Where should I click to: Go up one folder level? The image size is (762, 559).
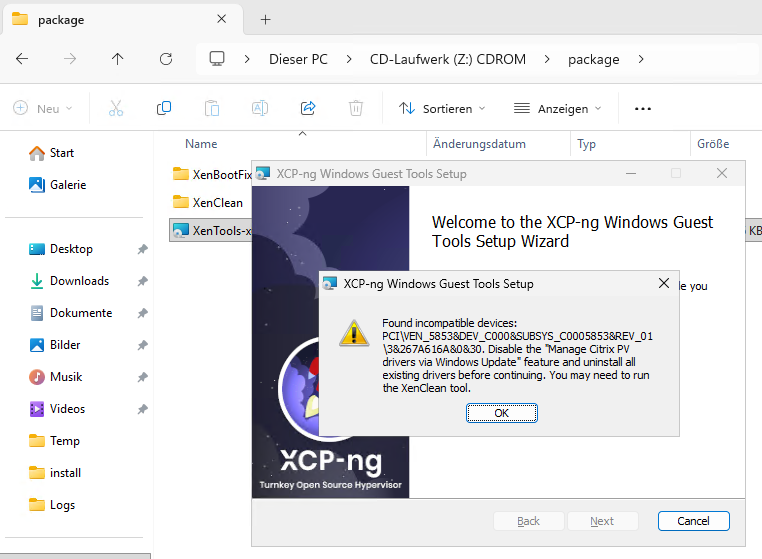(x=118, y=59)
